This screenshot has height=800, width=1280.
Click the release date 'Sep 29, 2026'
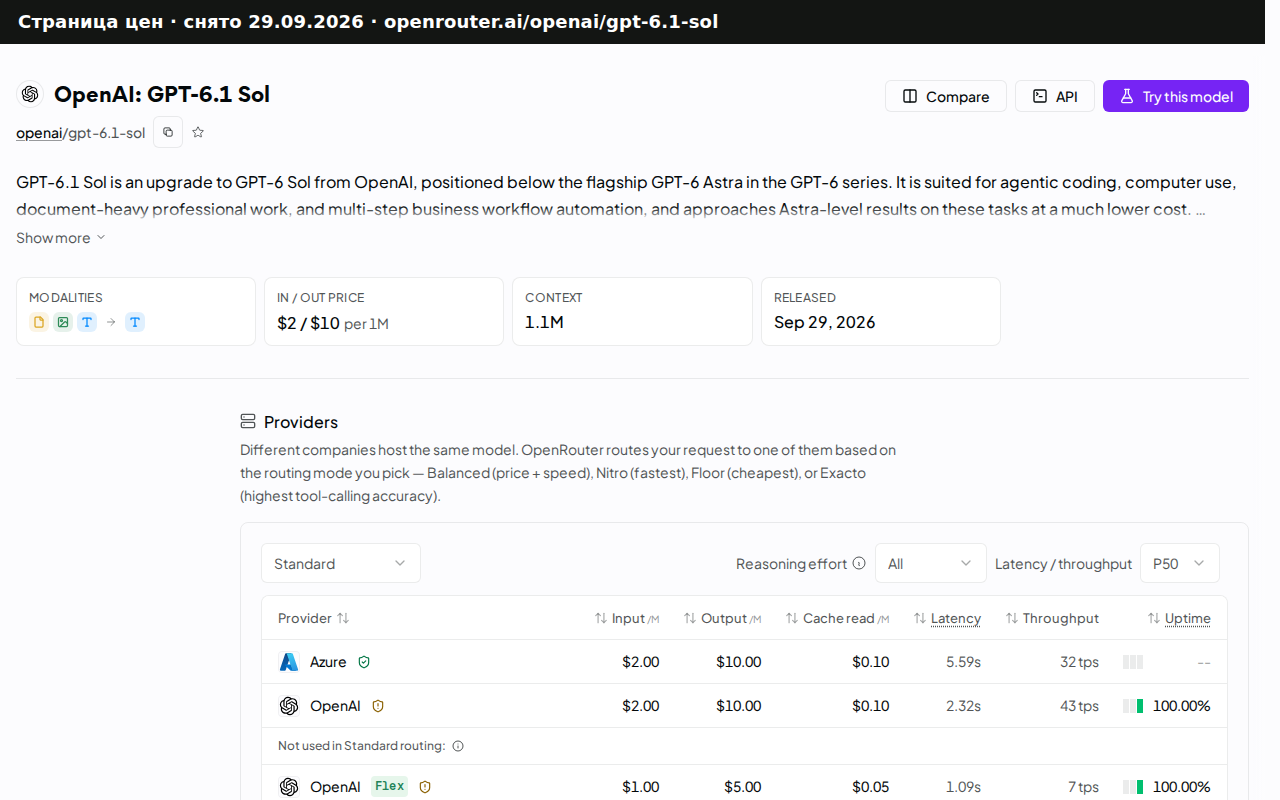click(x=825, y=322)
